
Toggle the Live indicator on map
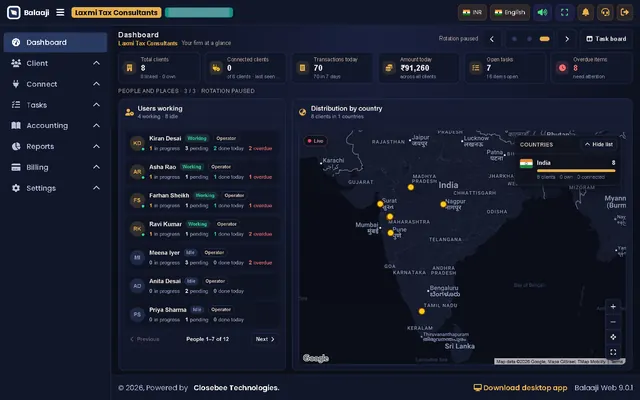(x=315, y=141)
